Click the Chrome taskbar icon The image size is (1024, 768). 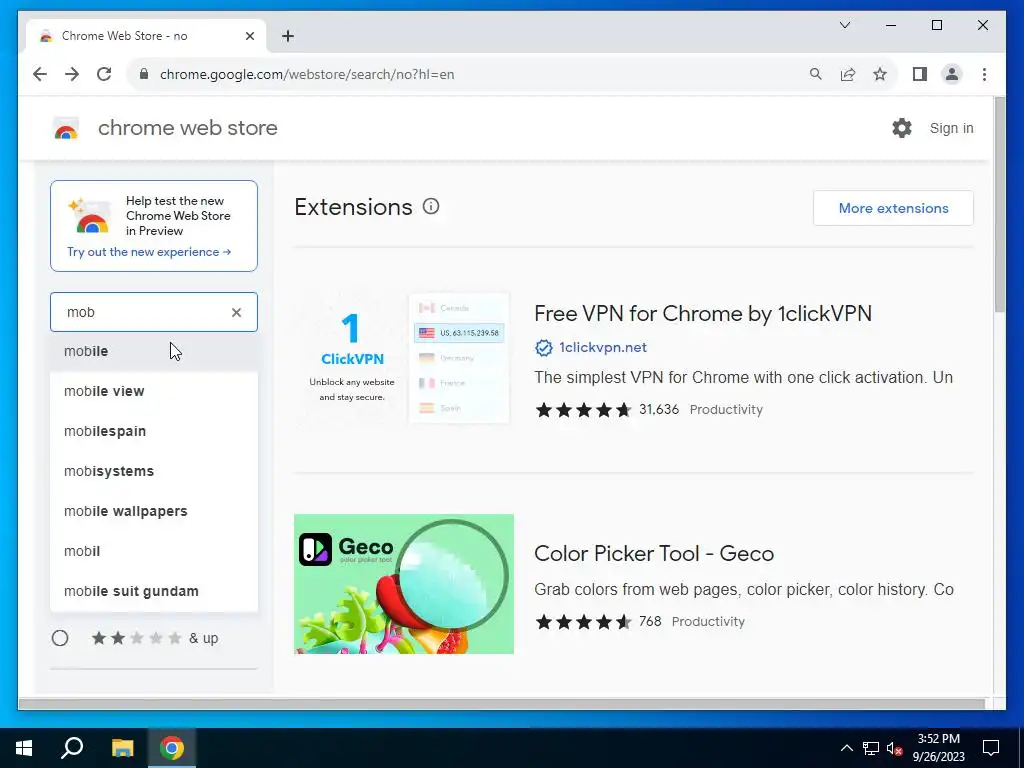(172, 748)
